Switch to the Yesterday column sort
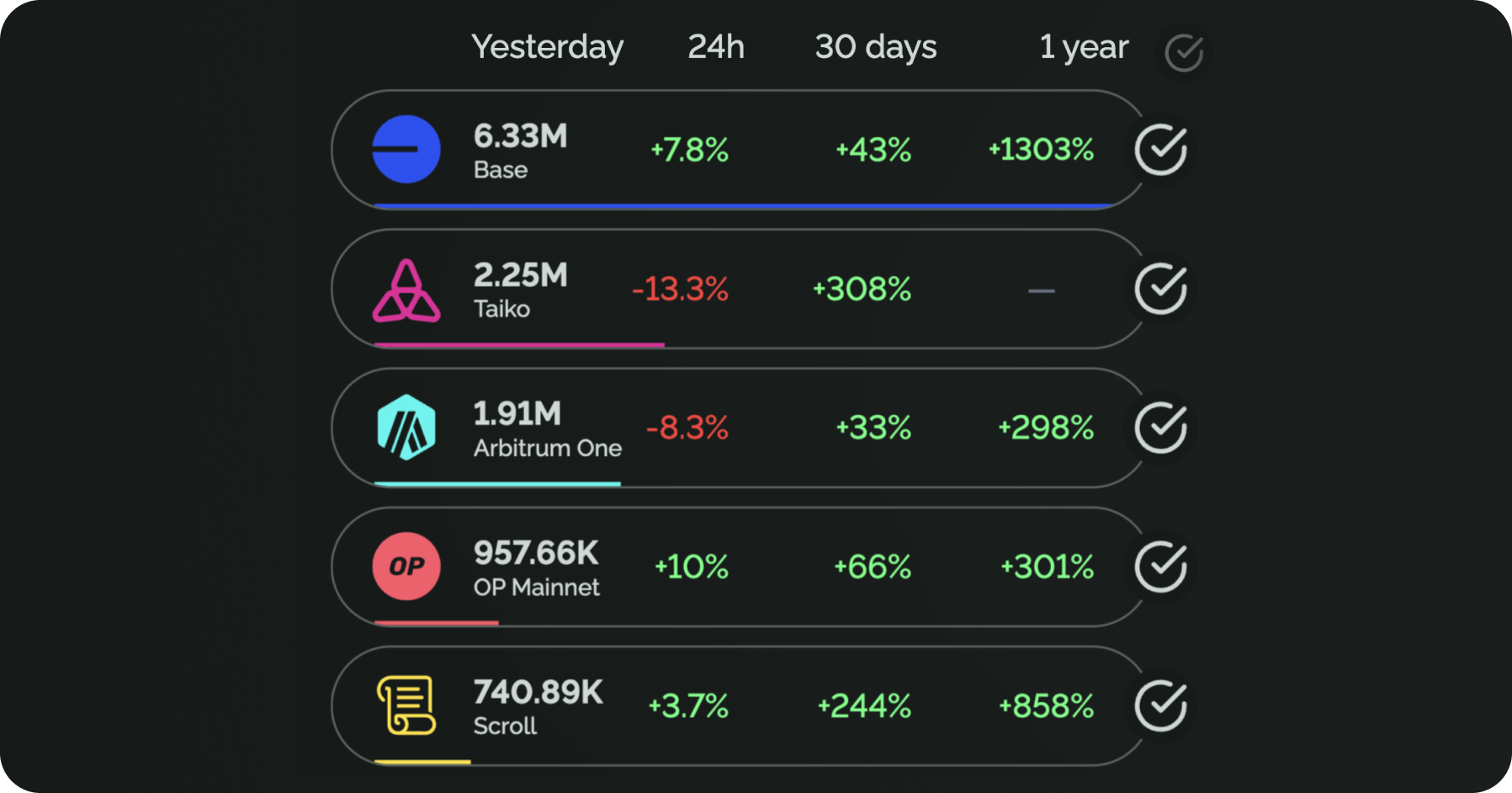Viewport: 1512px width, 793px height. (x=548, y=47)
